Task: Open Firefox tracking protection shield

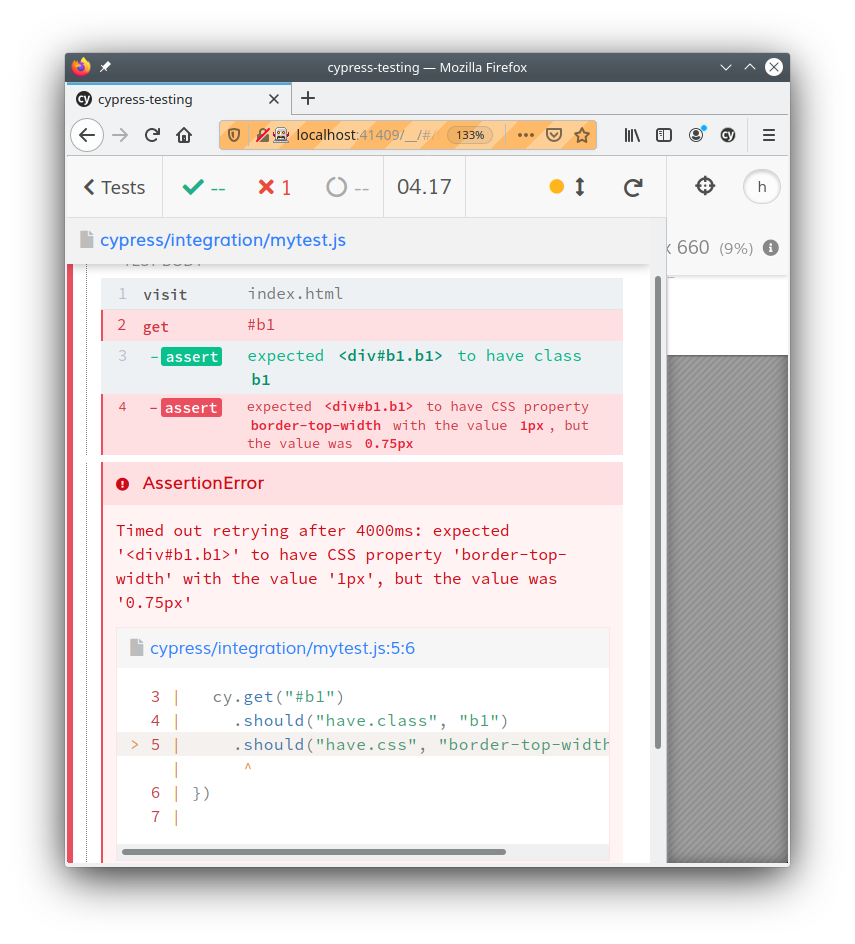Action: tap(232, 134)
